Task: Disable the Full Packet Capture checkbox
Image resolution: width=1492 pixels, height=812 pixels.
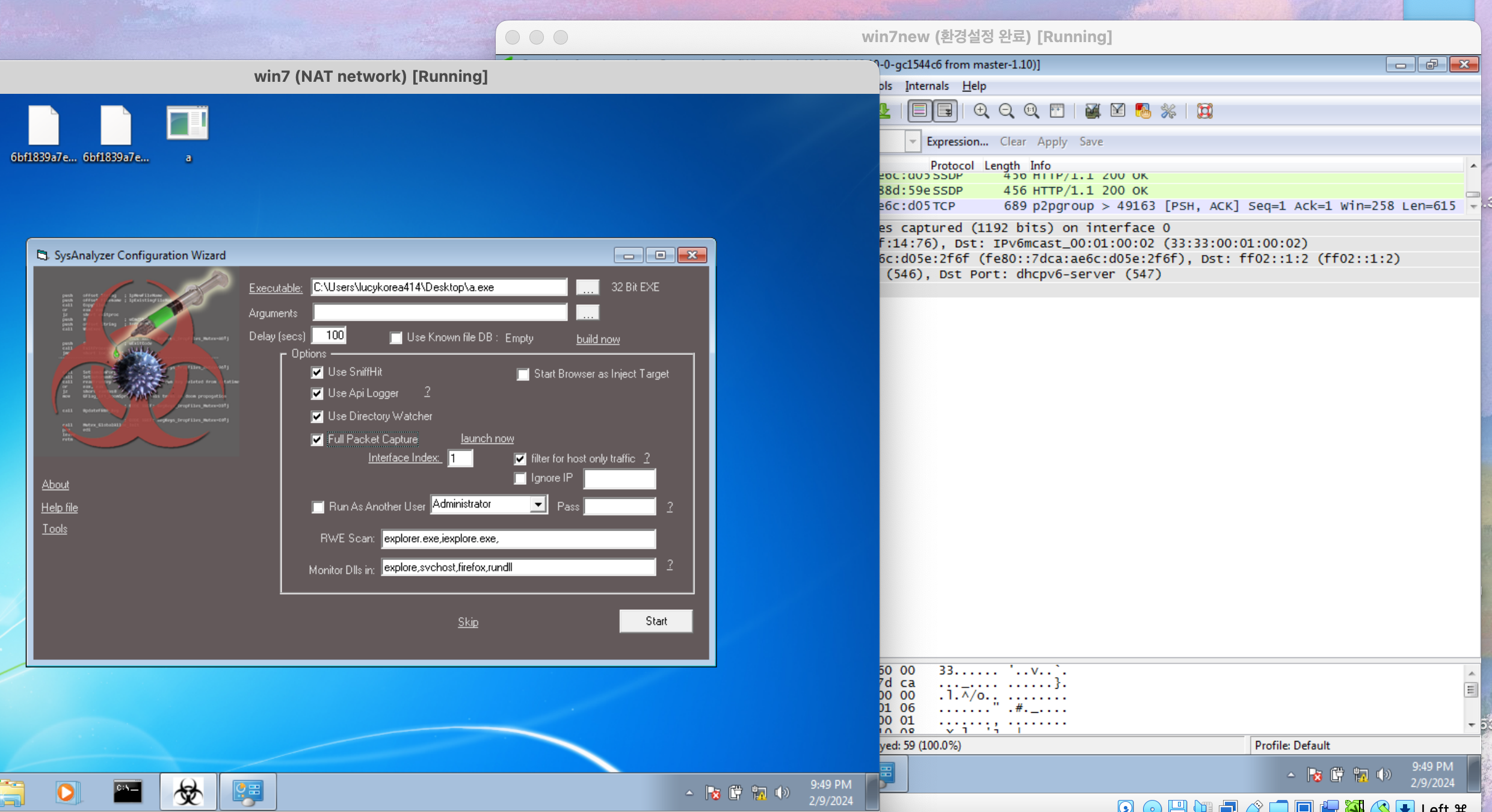Action: [x=317, y=440]
